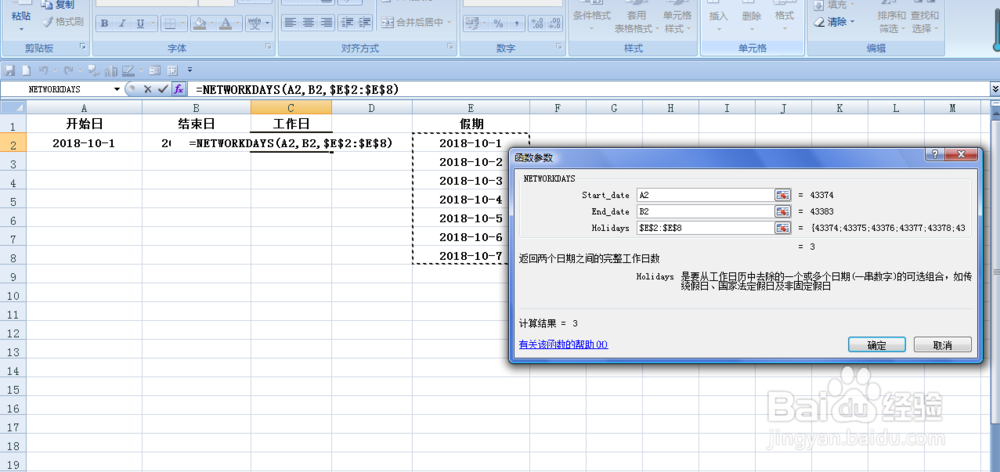Center cell text horizontally
Image resolution: width=1000 pixels, height=472 pixels.
(x=309, y=22)
